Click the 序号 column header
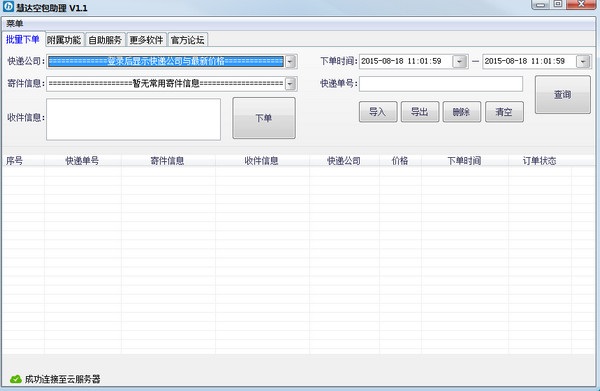The height and width of the screenshot is (391, 600). click(23, 161)
